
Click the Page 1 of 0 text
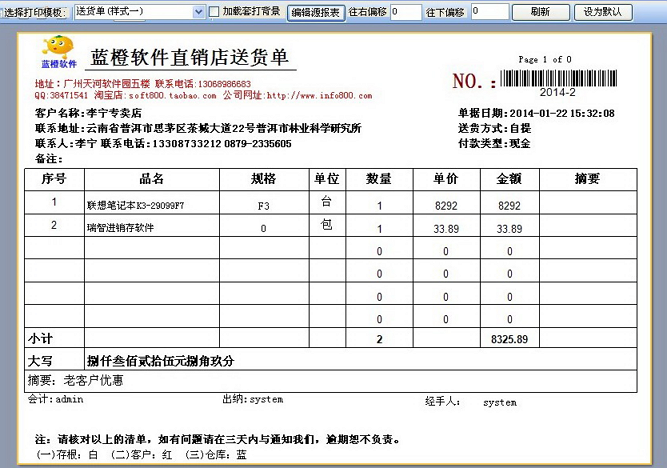click(545, 60)
